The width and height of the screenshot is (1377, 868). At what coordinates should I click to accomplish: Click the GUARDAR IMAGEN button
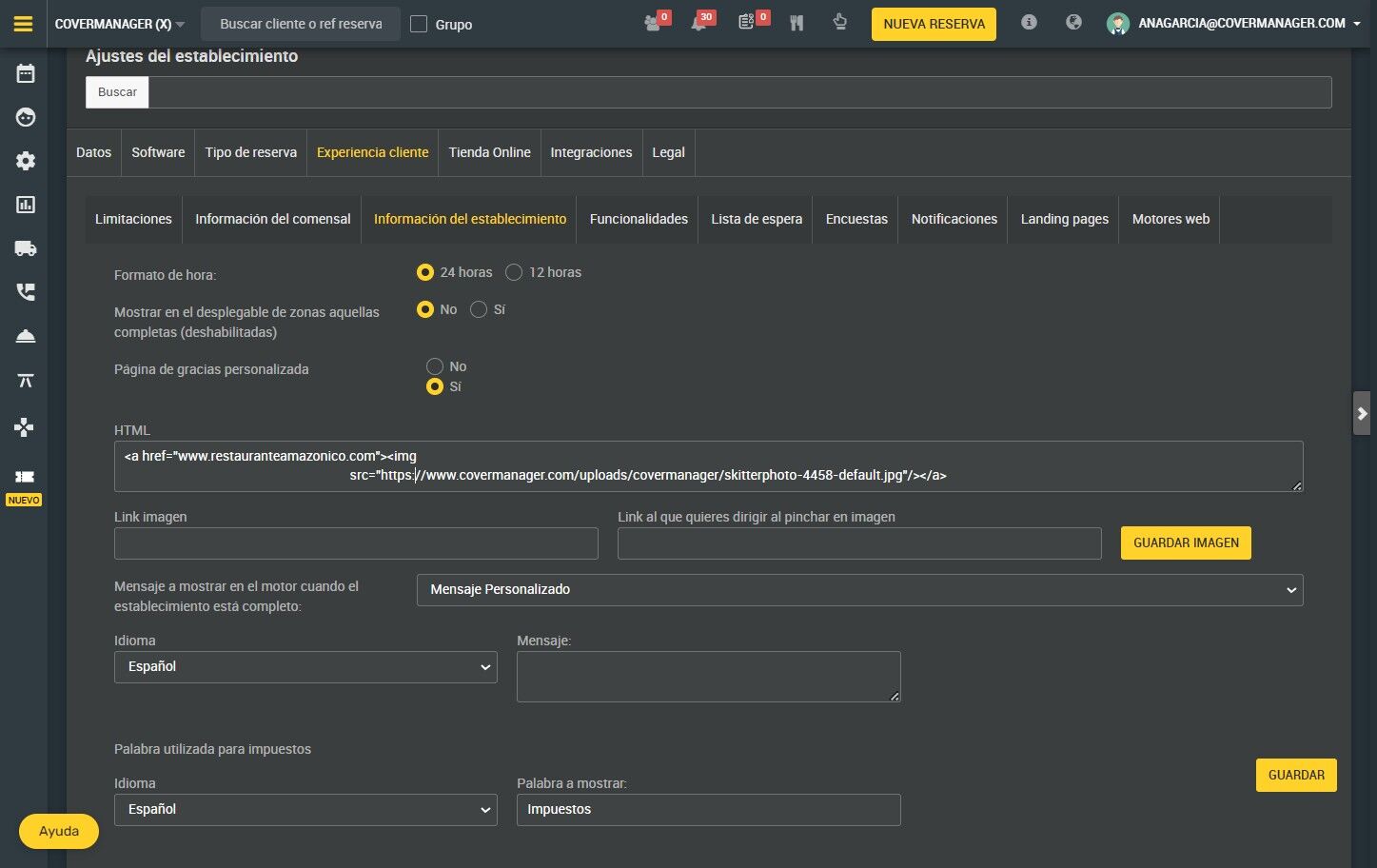click(x=1186, y=542)
